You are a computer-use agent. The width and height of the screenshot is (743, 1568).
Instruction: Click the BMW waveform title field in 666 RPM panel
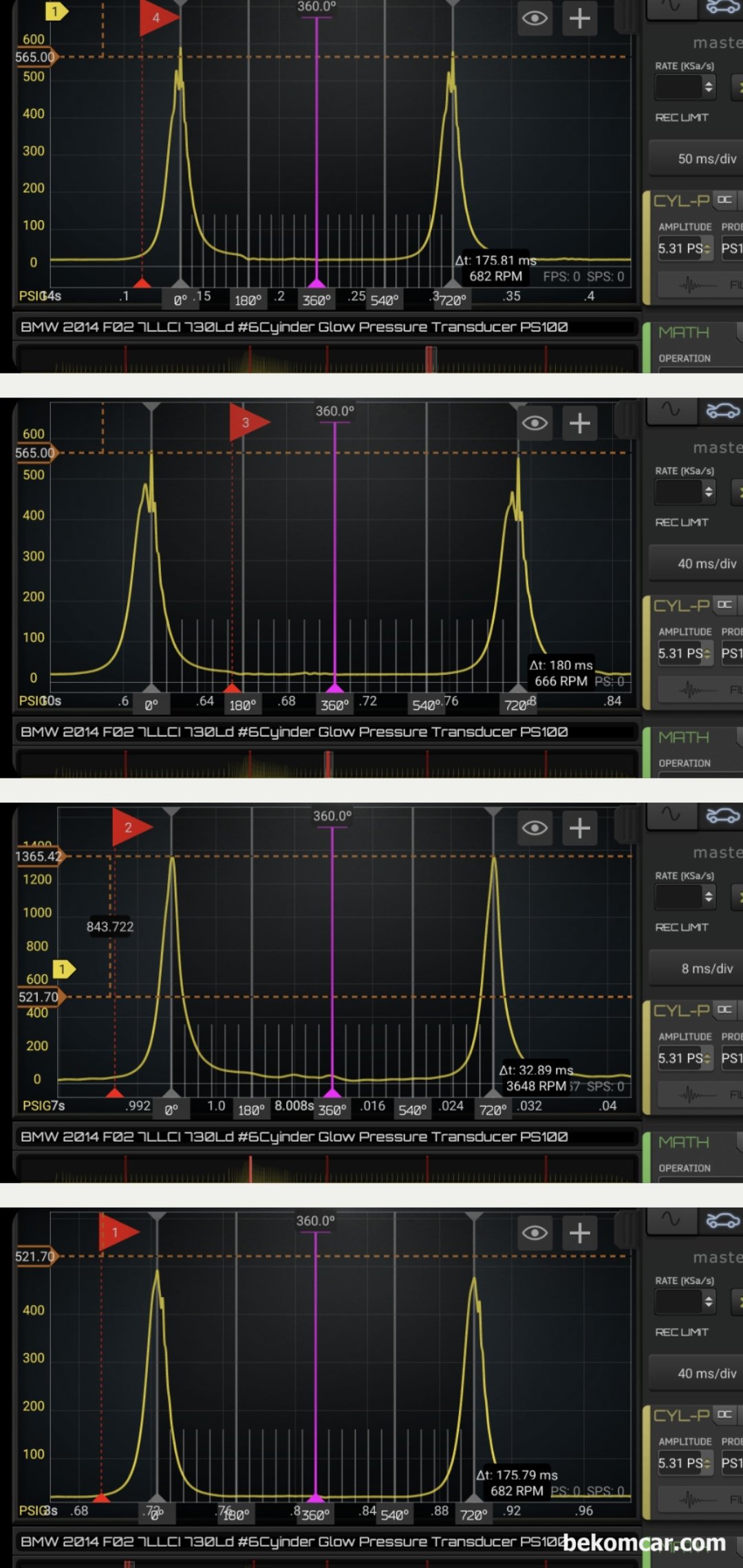click(326, 732)
